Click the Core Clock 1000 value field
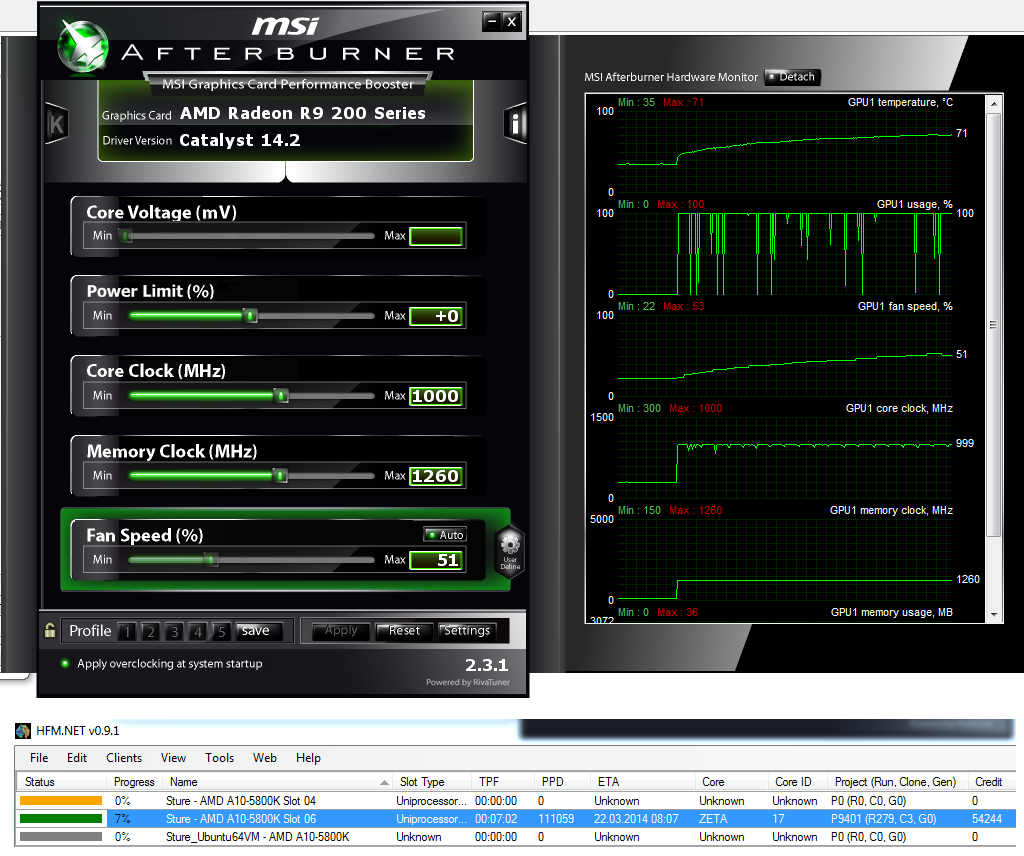Image resolution: width=1024 pixels, height=856 pixels. (436, 396)
